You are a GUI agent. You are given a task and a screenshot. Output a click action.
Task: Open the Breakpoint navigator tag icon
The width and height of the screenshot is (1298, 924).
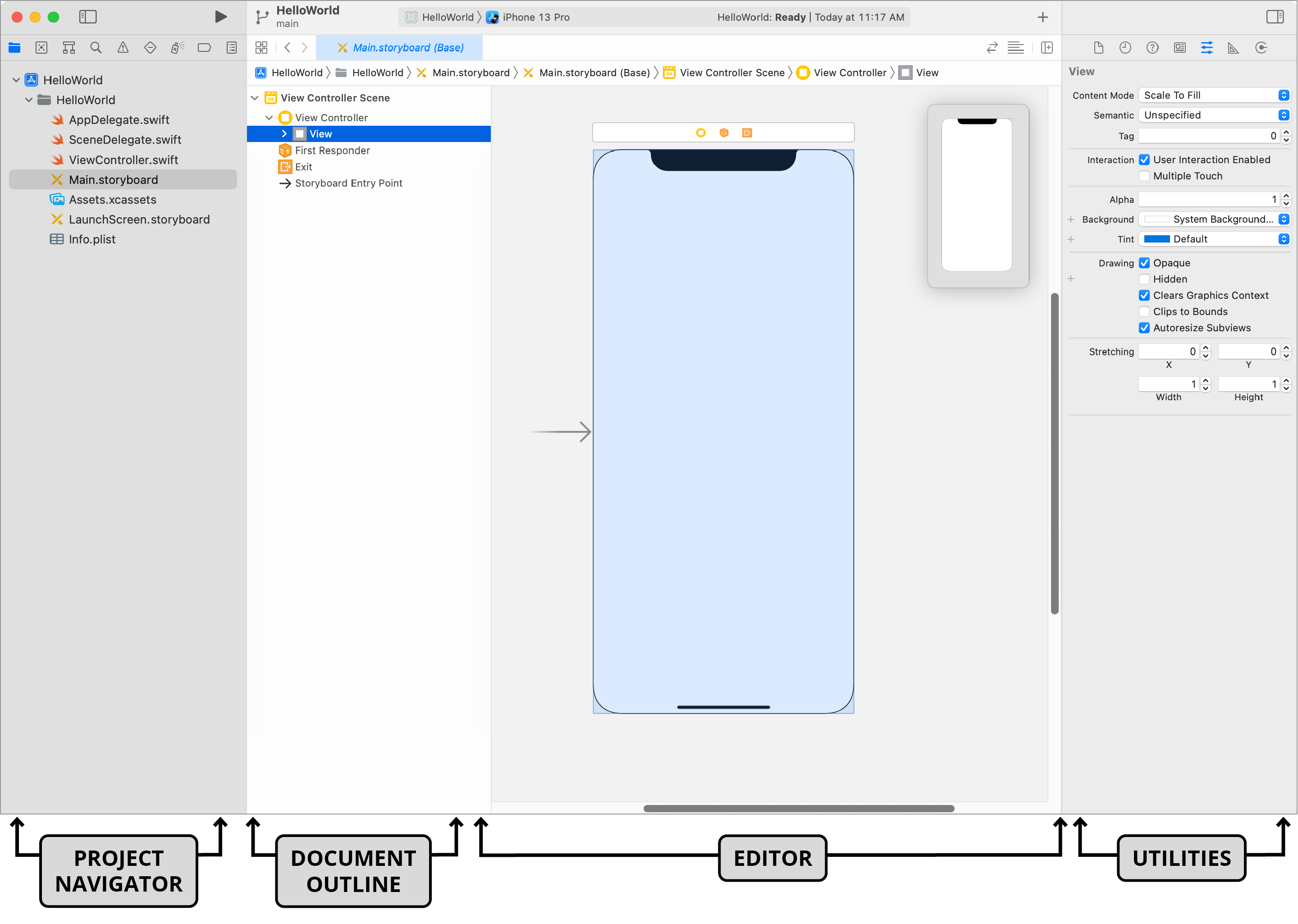[204, 47]
